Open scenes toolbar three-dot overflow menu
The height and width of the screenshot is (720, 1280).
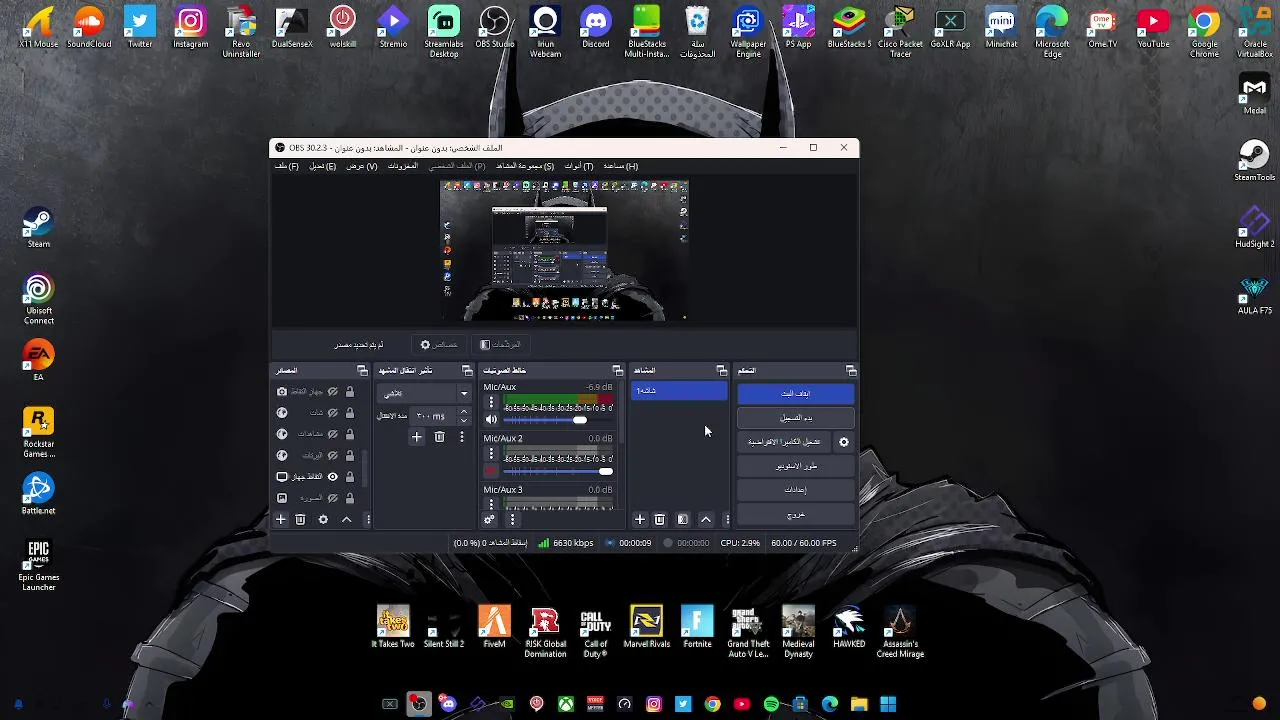click(727, 520)
